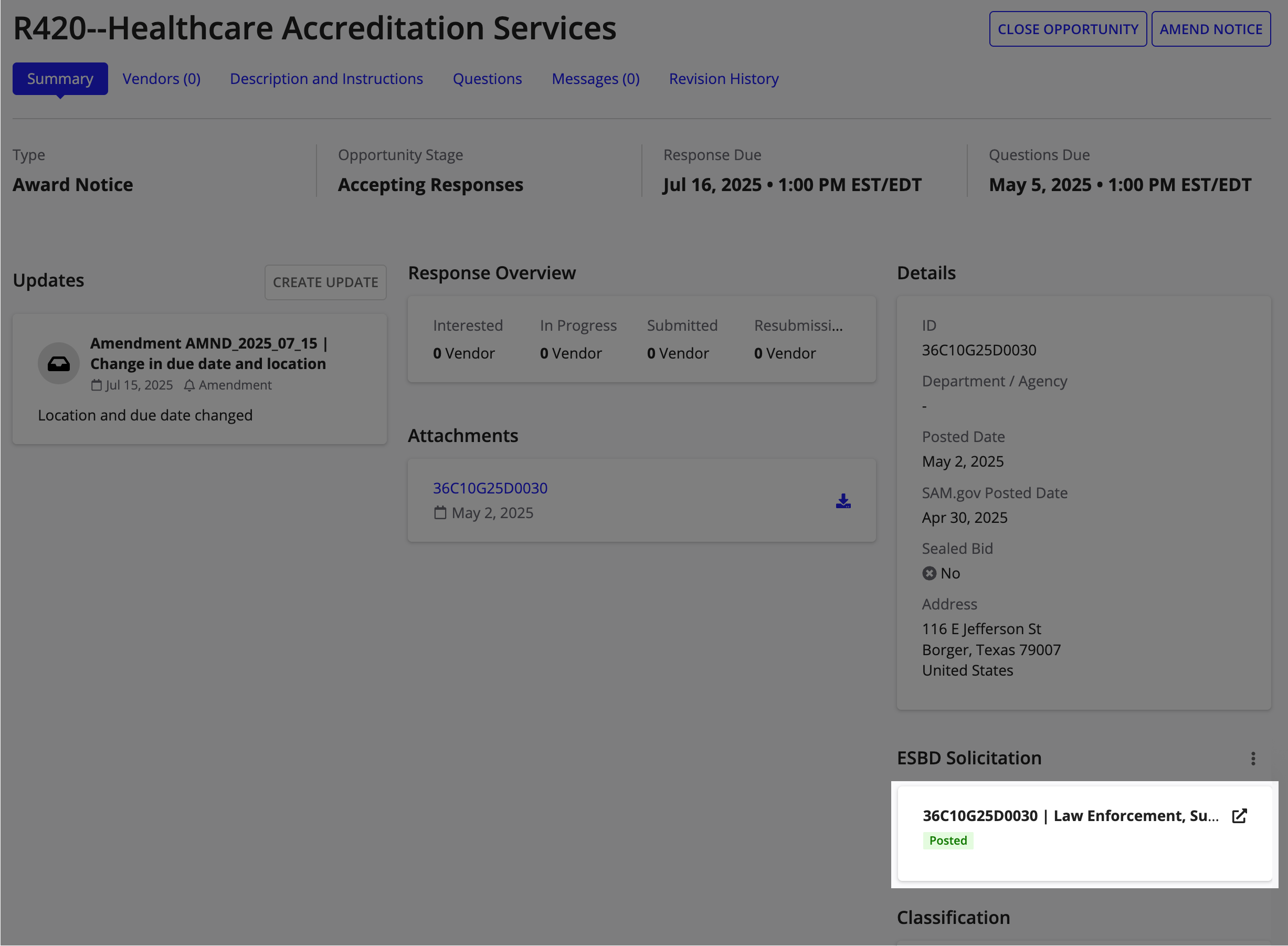Click the address line 116 E Jefferson St

click(x=981, y=629)
